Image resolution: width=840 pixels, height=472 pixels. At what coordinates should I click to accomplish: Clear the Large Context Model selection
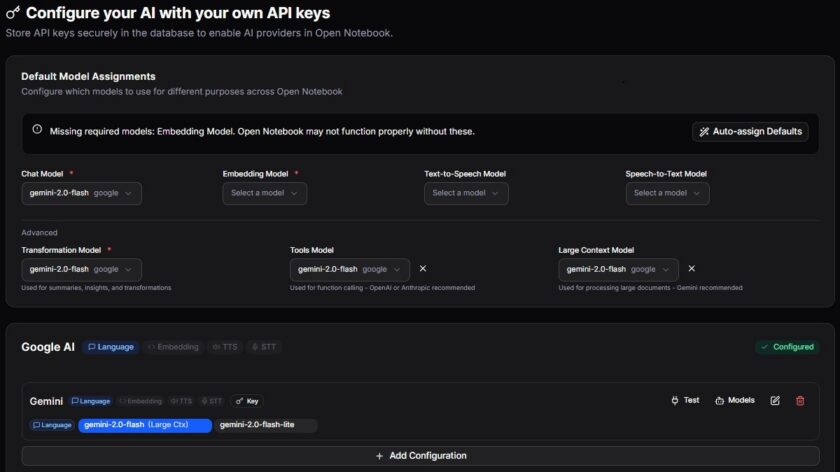point(692,268)
